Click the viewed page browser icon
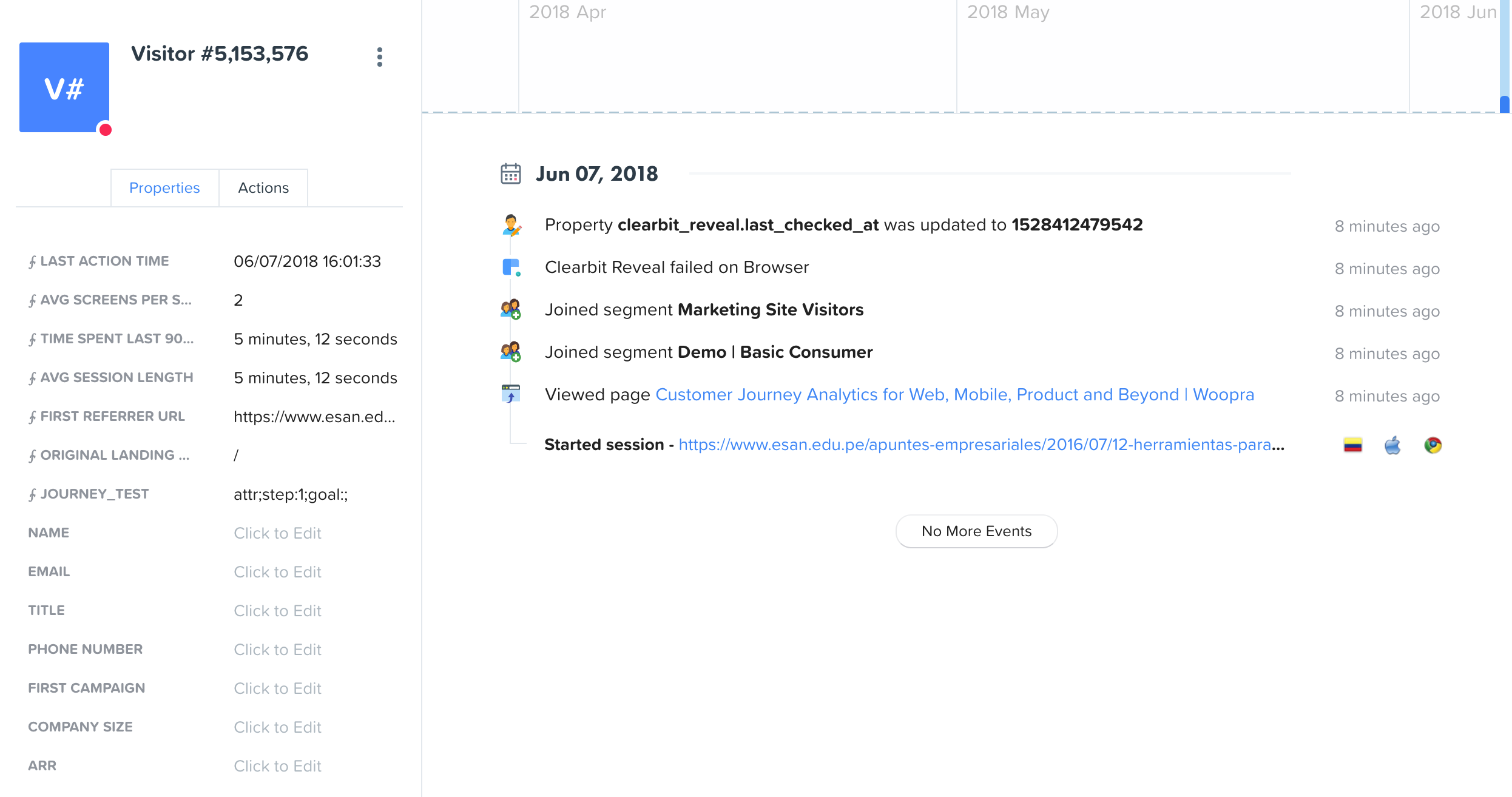 click(511, 394)
